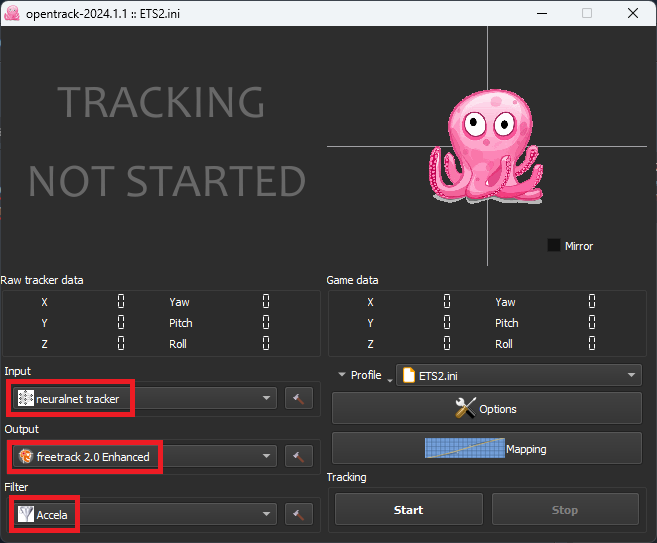Click the Game data Pitch label
This screenshot has width=657, height=543.
[507, 323]
